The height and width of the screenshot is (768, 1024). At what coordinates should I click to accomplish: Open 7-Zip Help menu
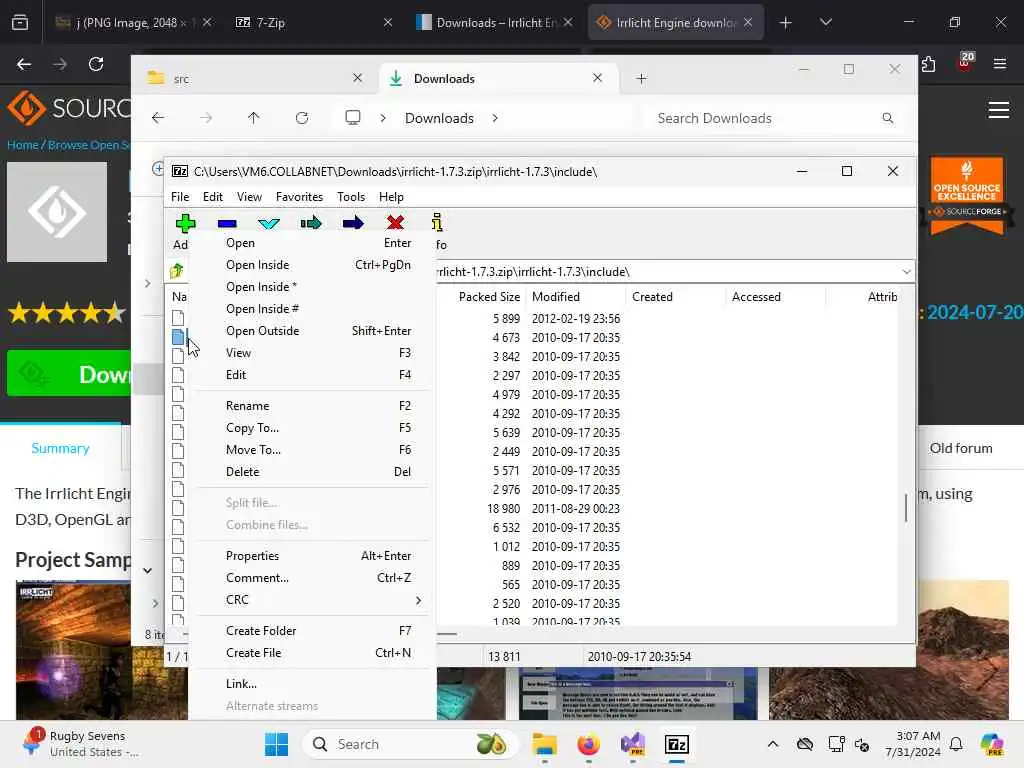pos(391,197)
